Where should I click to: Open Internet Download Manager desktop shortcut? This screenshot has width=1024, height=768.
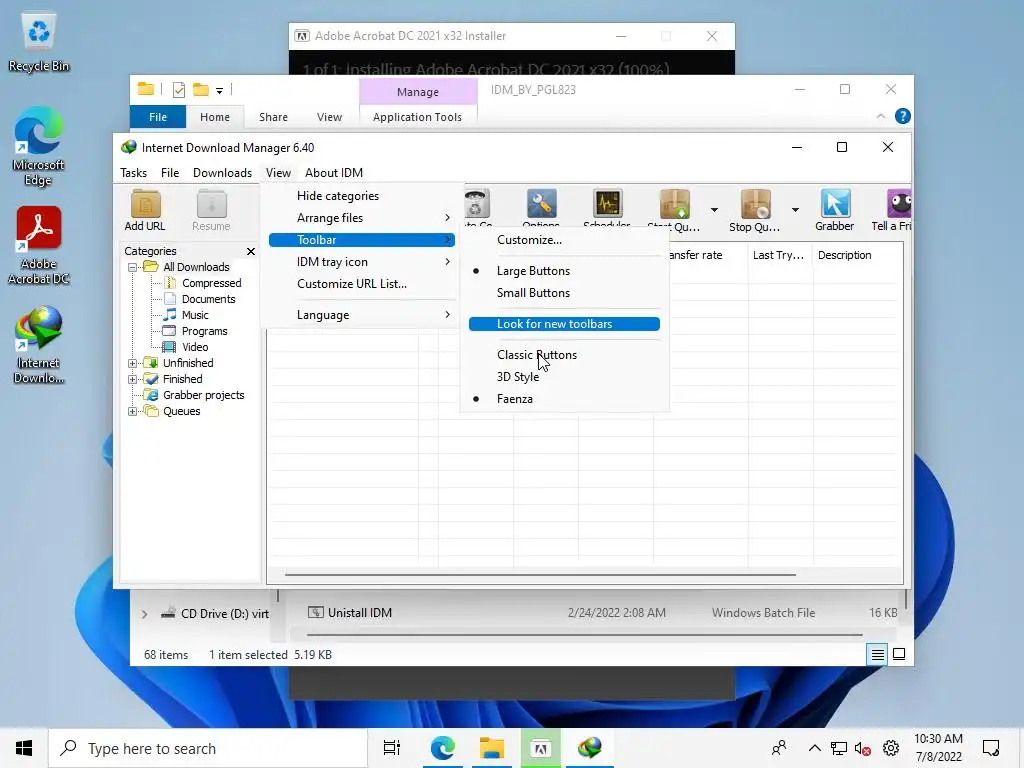[39, 345]
